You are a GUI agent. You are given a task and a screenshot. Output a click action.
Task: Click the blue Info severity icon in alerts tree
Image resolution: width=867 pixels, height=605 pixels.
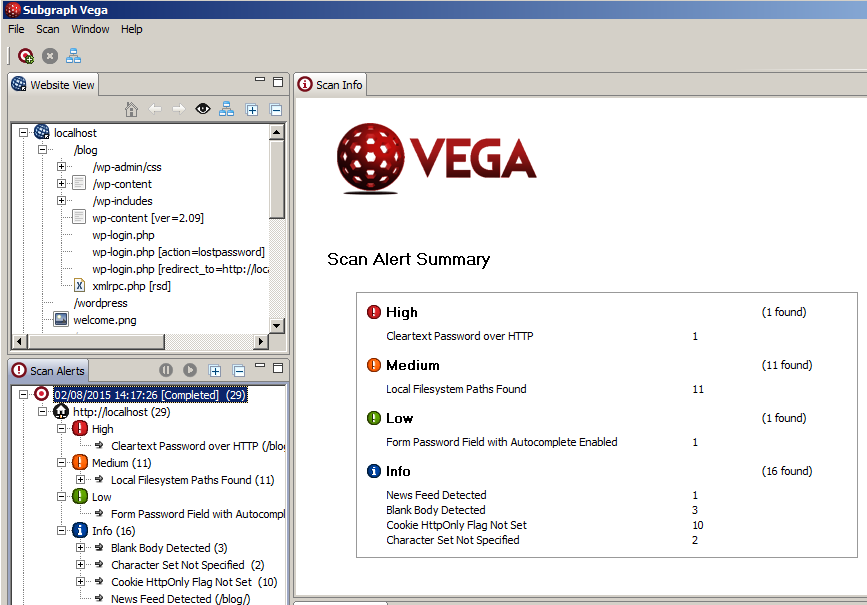(x=80, y=530)
